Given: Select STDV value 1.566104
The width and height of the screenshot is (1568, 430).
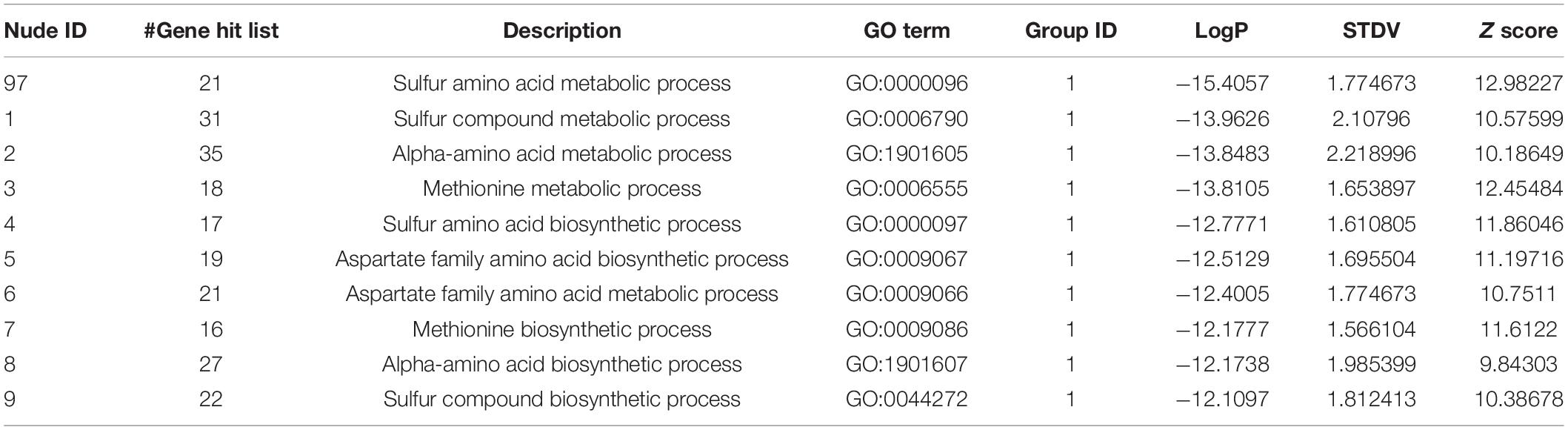Looking at the screenshot, I should tap(1371, 329).
